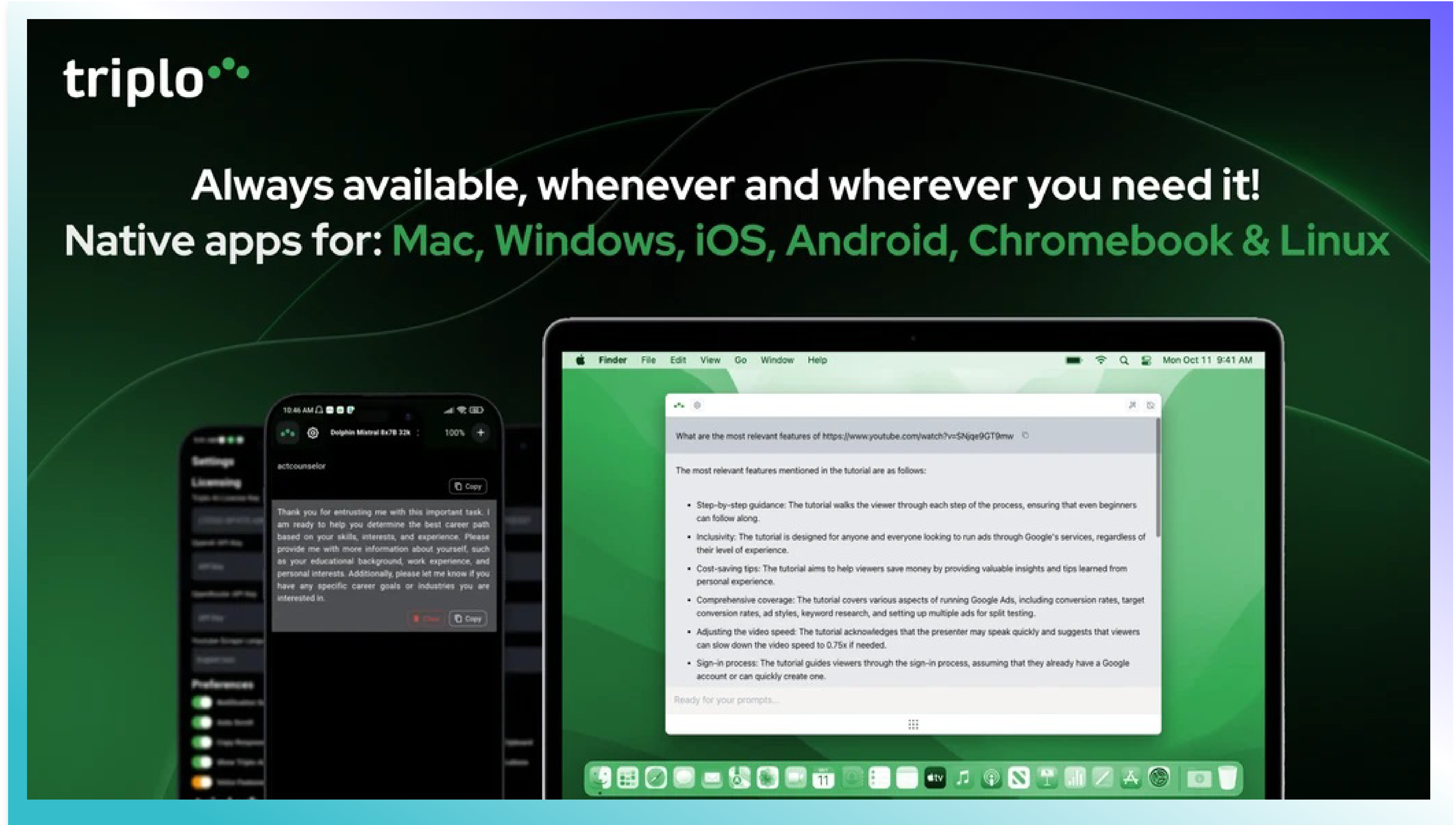
Task: Open Calendar from the Dock
Action: [823, 778]
